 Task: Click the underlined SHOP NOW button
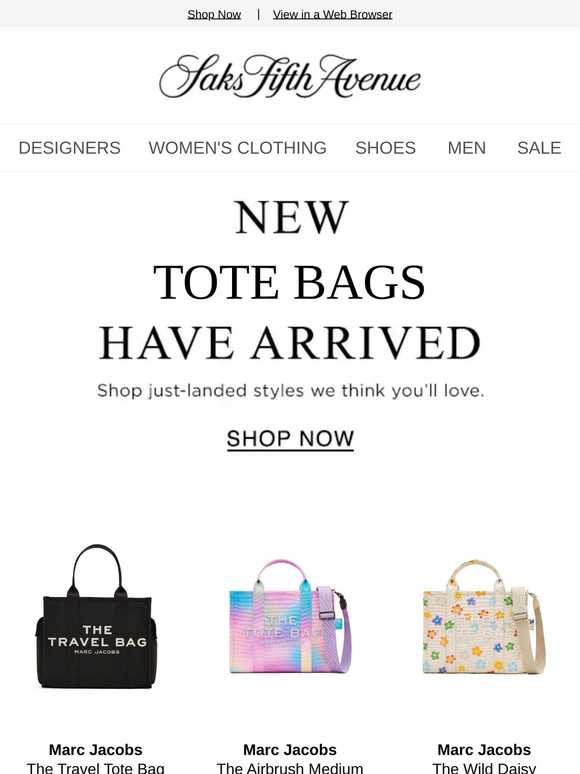[x=290, y=439]
